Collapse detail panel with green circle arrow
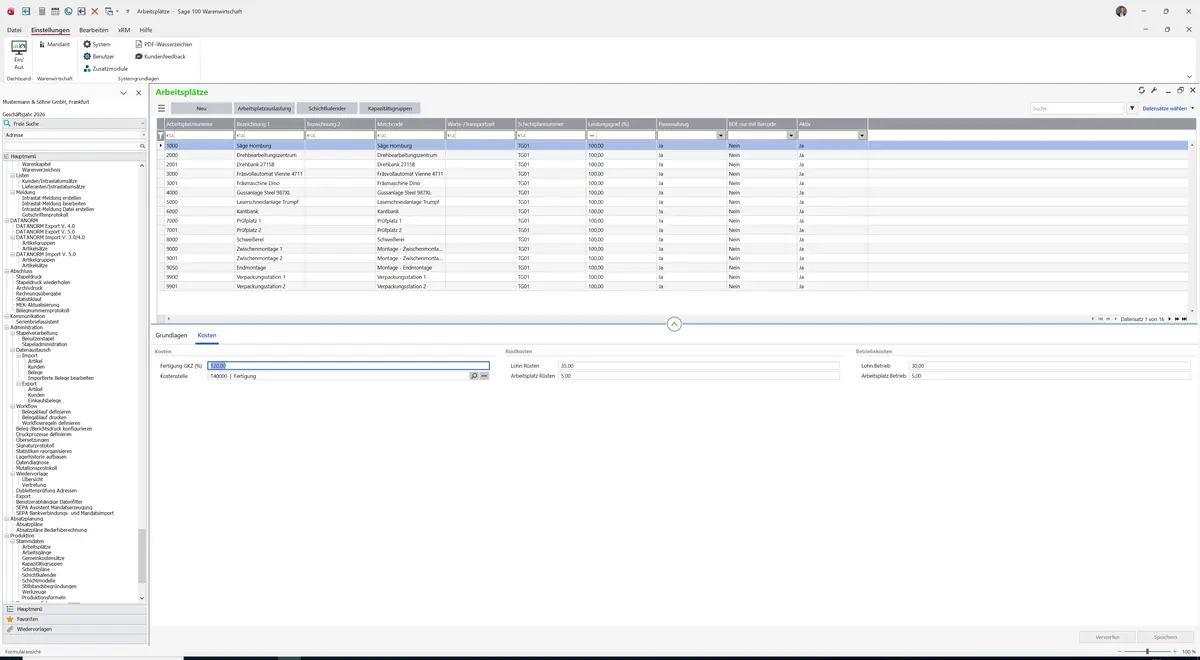1200x660 pixels. click(x=674, y=323)
